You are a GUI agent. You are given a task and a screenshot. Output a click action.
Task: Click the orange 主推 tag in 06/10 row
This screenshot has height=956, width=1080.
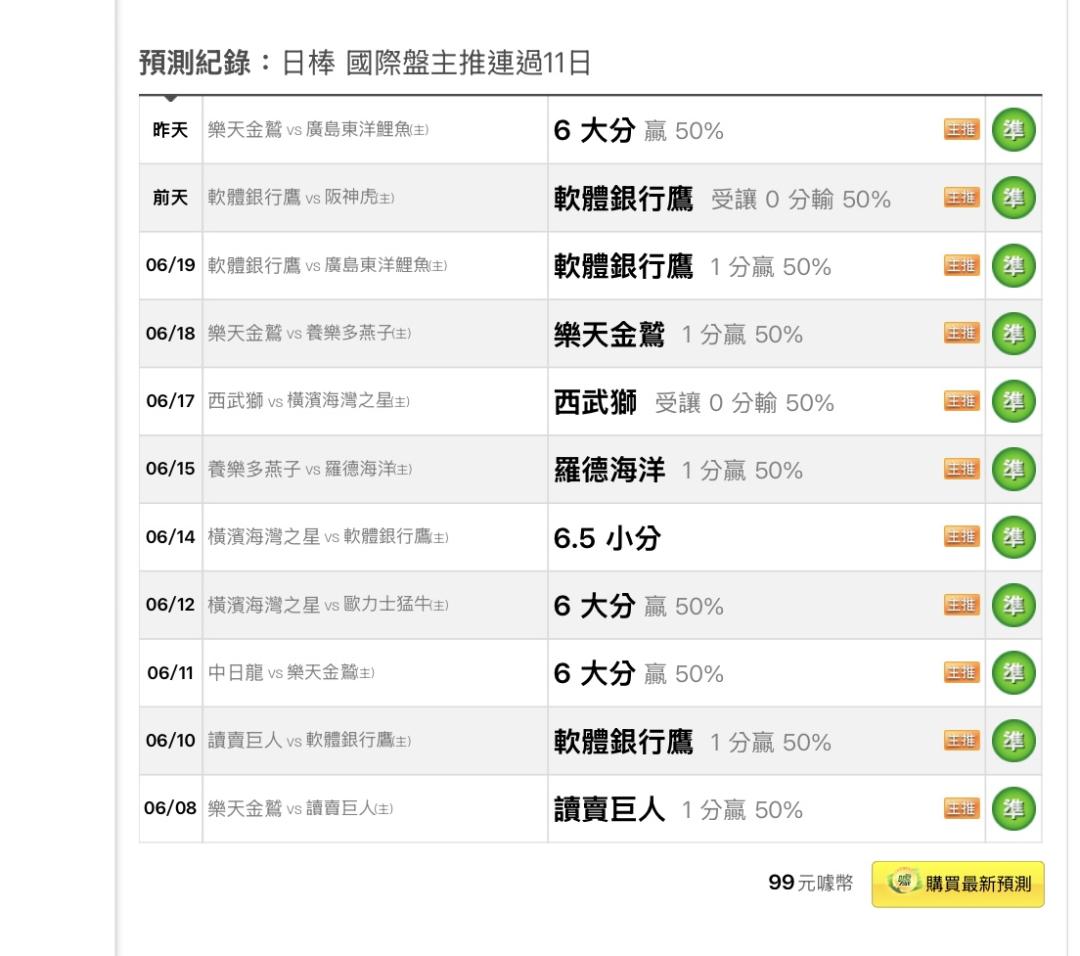[962, 740]
